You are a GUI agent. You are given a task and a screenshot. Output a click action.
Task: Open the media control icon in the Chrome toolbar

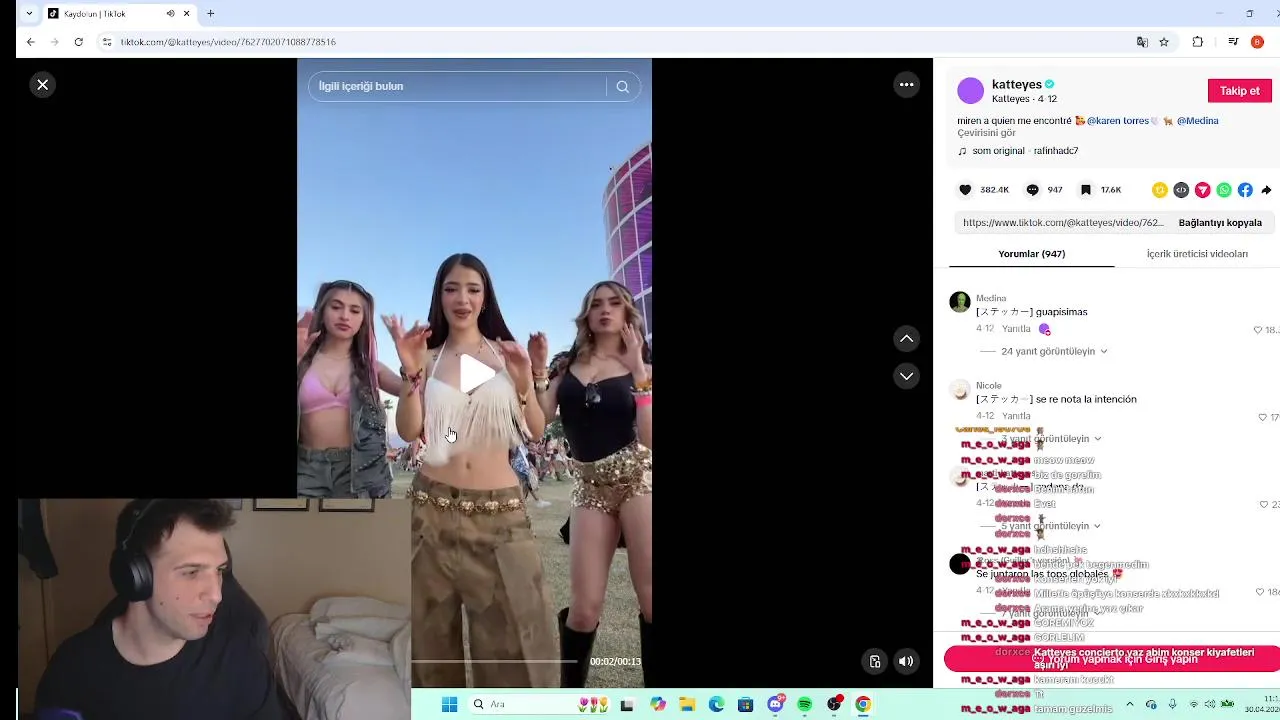pos(1233,42)
